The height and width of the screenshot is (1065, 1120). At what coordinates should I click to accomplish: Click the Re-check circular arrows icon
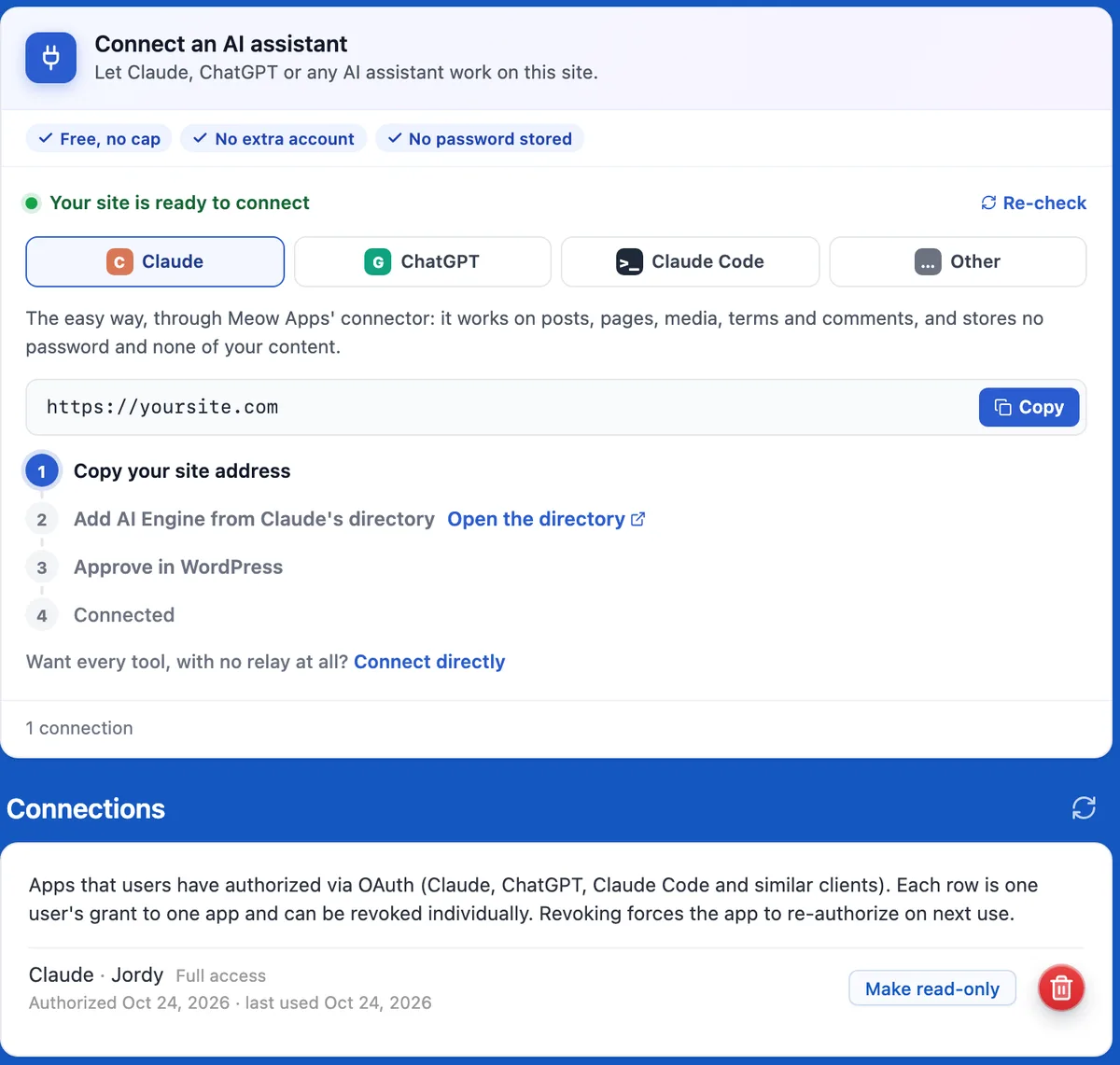[988, 203]
